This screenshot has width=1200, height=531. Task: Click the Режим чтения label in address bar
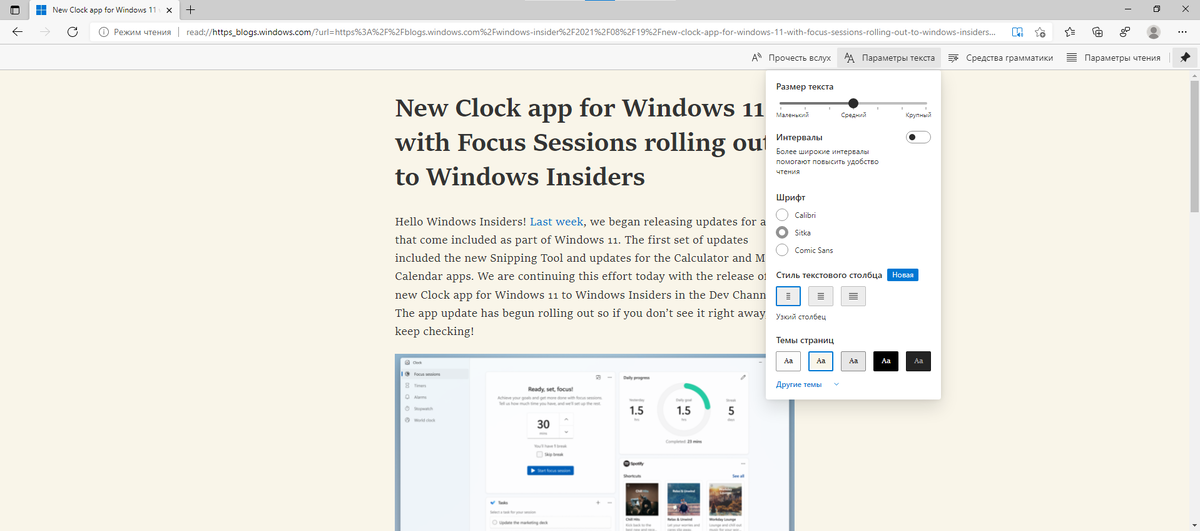pos(143,32)
